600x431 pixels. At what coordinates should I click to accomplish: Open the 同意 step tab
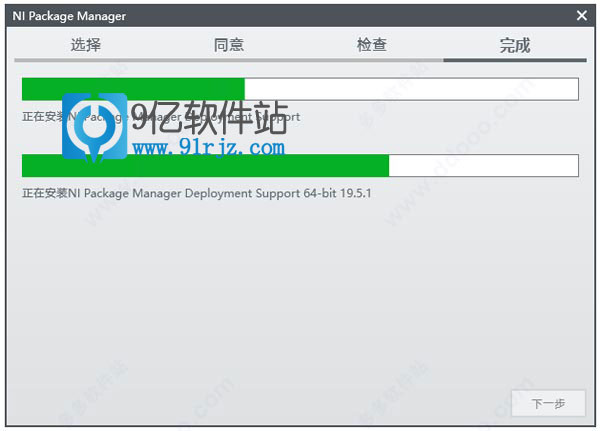tap(229, 45)
